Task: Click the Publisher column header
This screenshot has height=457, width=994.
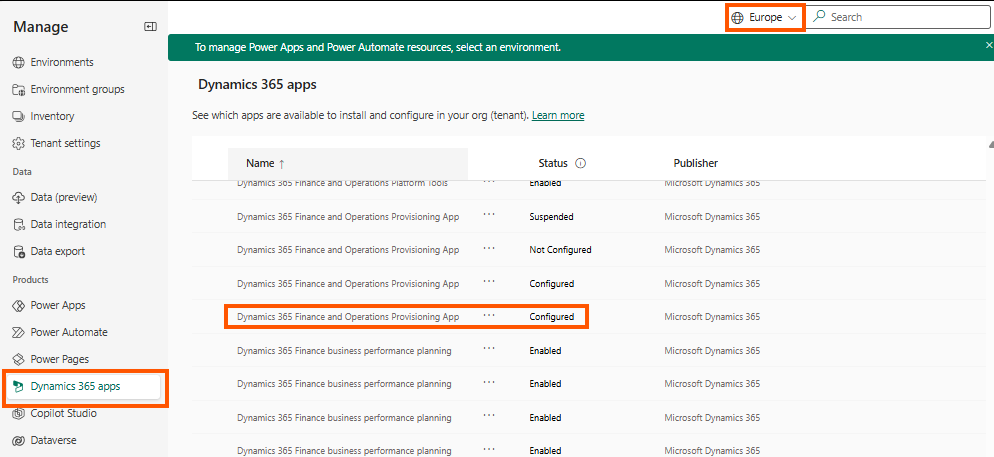Action: [695, 164]
